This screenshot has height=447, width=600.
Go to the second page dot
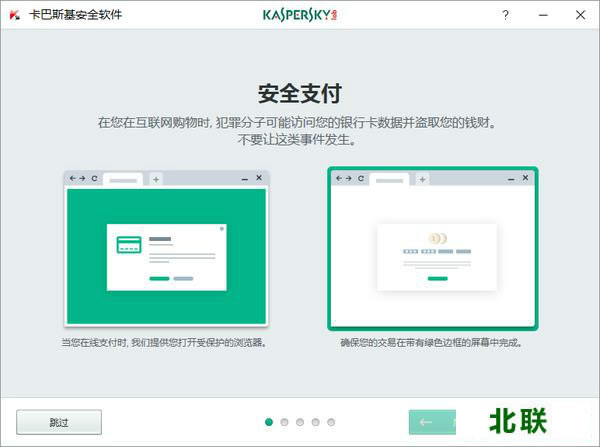pos(285,422)
